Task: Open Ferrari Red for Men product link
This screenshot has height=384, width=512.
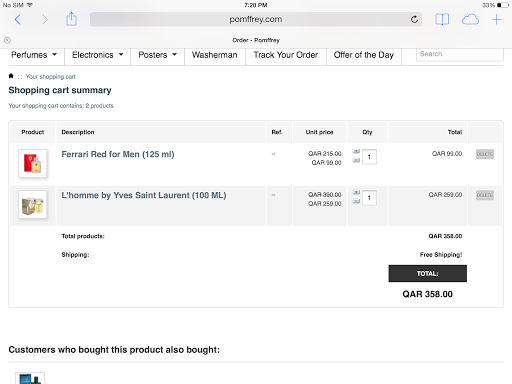Action: click(118, 154)
